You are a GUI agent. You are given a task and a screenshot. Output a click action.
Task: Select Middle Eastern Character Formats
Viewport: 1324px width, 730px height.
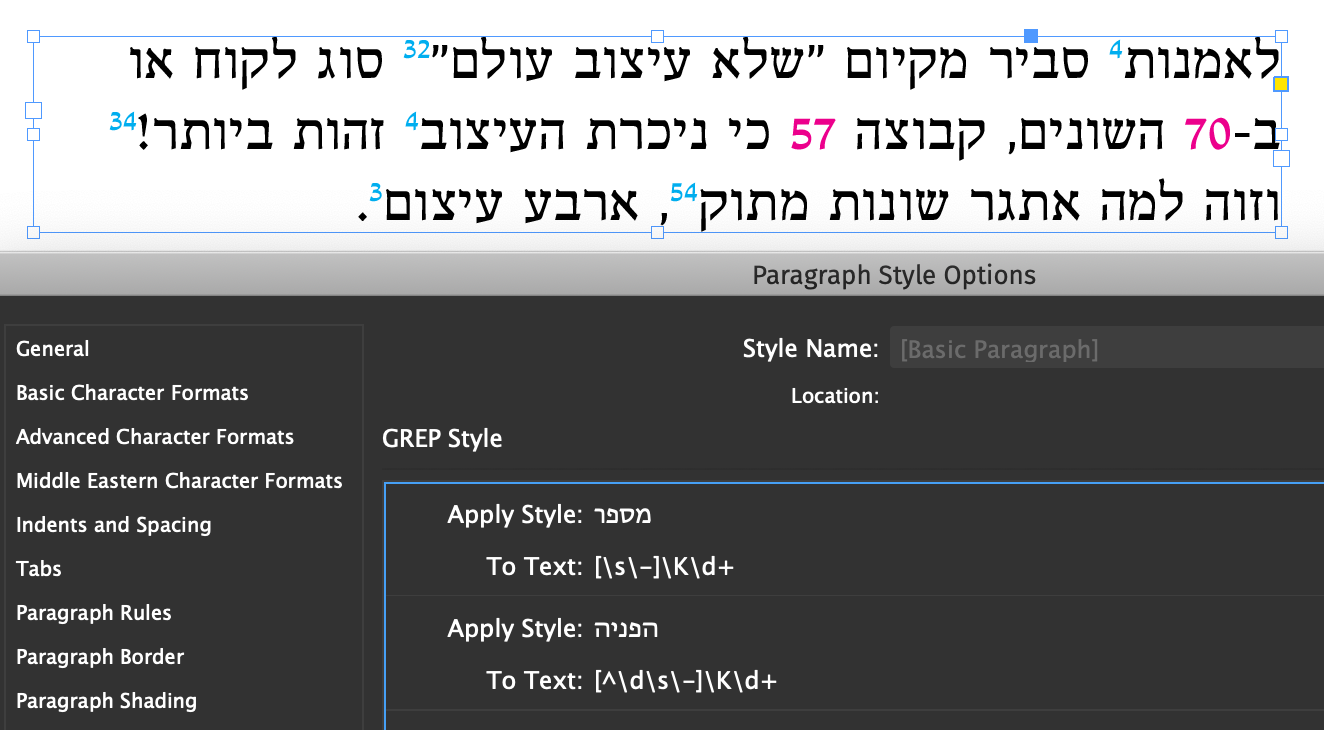179,480
